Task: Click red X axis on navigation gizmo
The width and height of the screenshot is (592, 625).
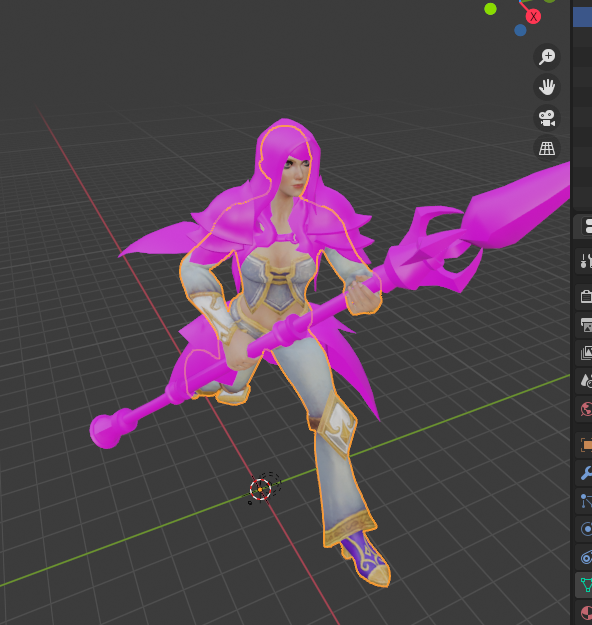Action: [x=533, y=17]
